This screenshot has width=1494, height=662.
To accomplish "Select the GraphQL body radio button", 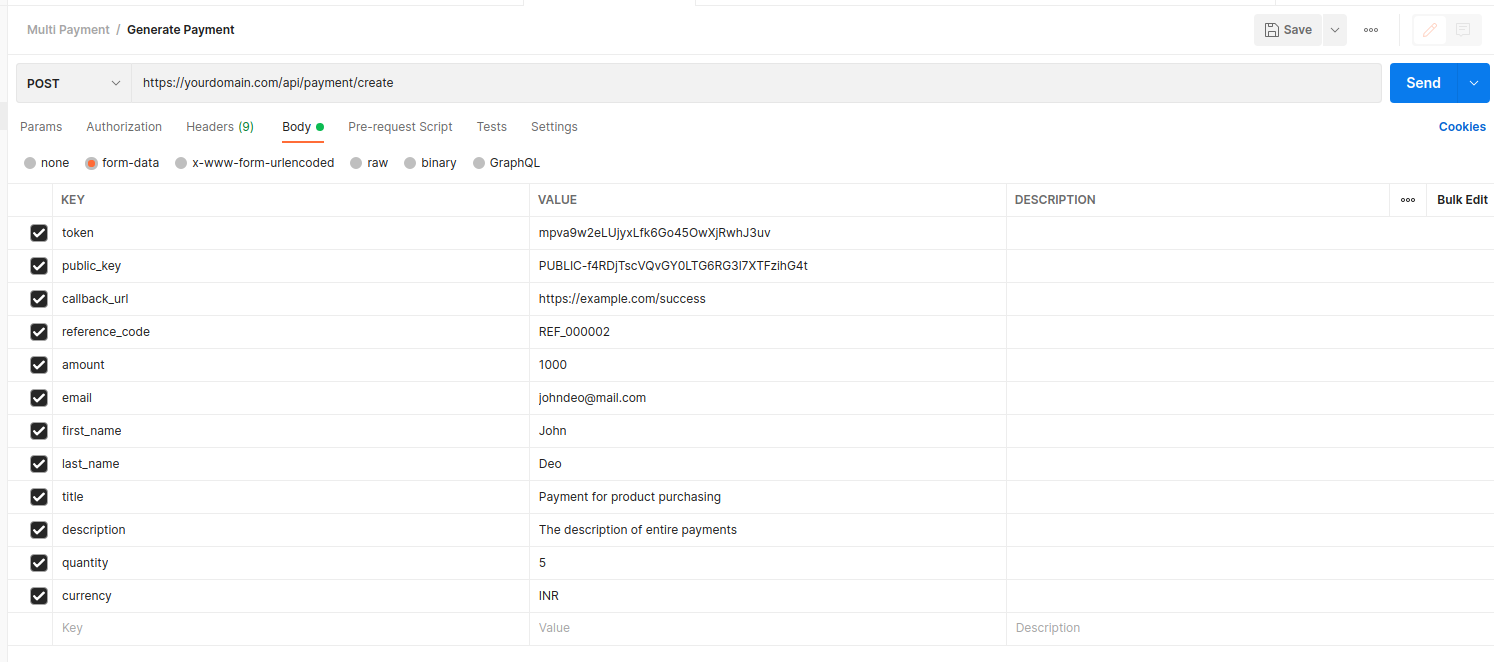I will tap(479, 163).
